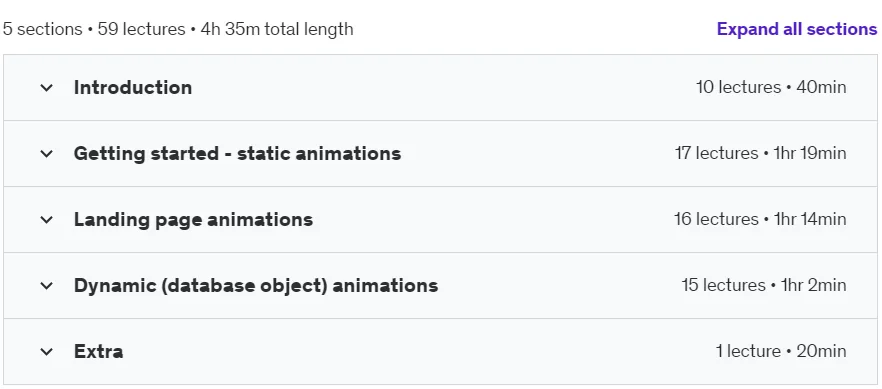
Task: Select Dynamic (database object) animations heading
Action: tap(256, 286)
